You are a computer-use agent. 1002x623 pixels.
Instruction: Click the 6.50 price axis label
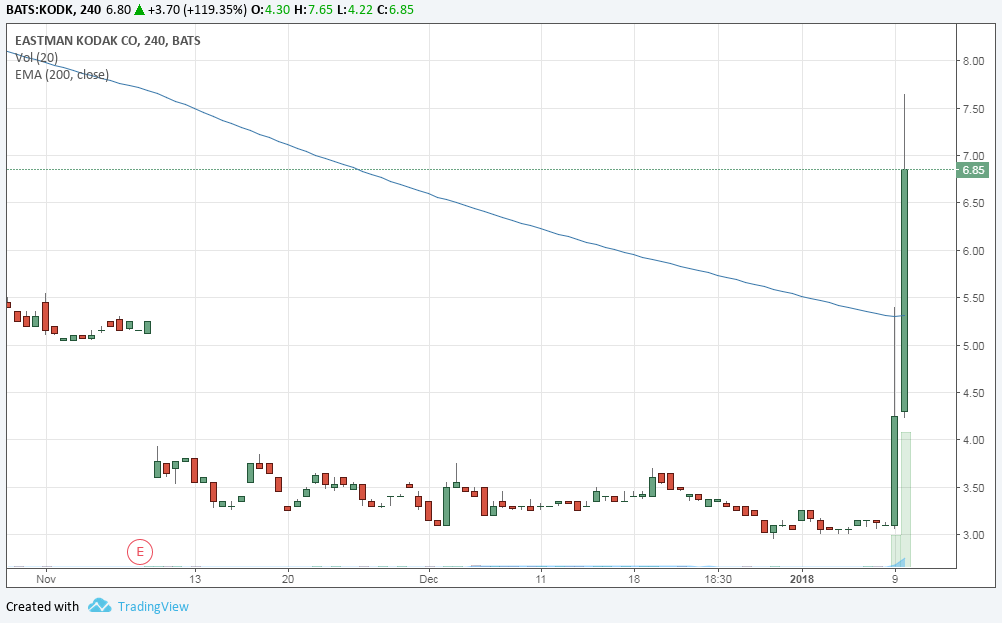(973, 203)
